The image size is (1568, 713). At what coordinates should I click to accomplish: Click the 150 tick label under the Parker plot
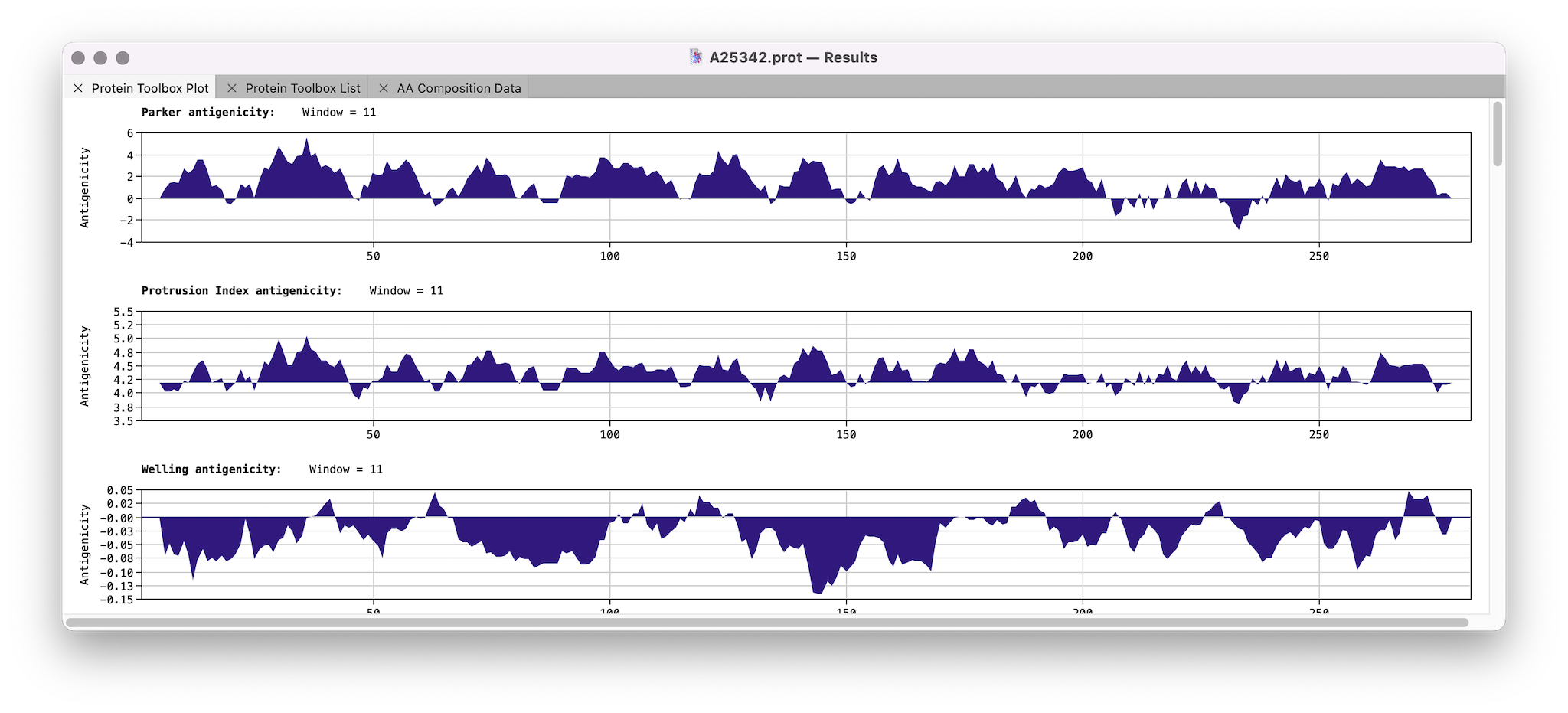tap(847, 257)
